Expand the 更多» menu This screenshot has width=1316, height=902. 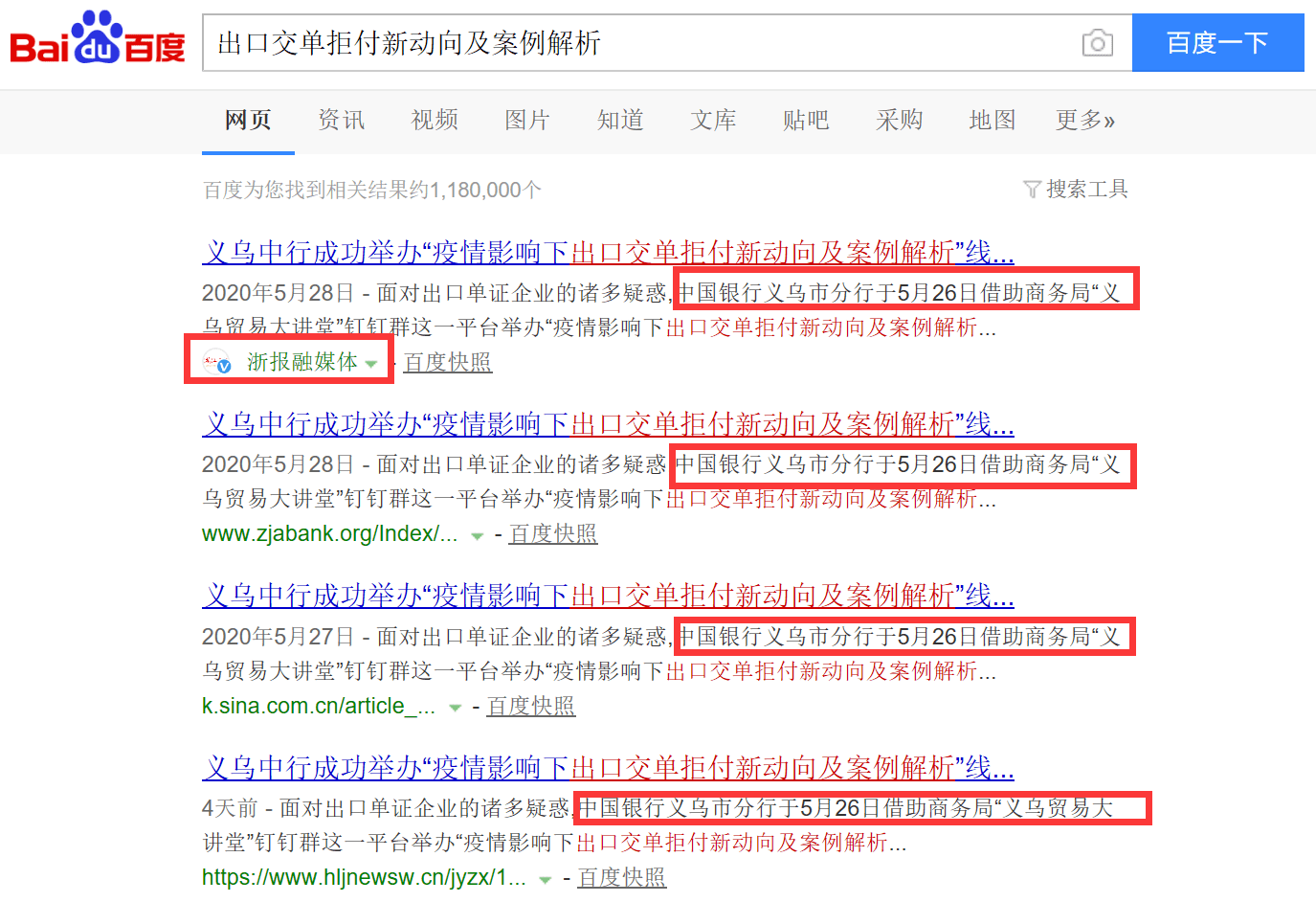click(x=1085, y=121)
